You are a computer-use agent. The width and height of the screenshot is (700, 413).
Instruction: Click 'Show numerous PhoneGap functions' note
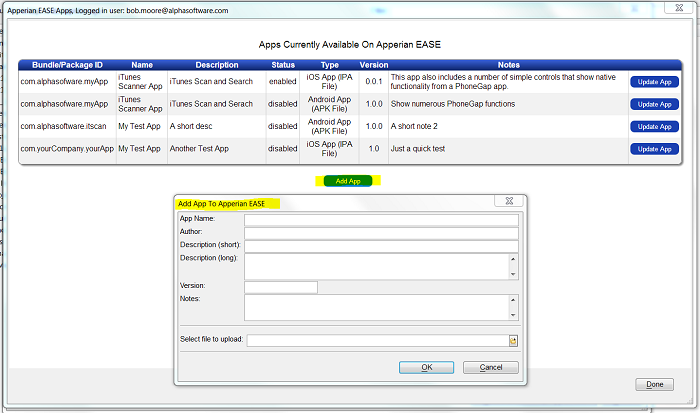tap(453, 104)
